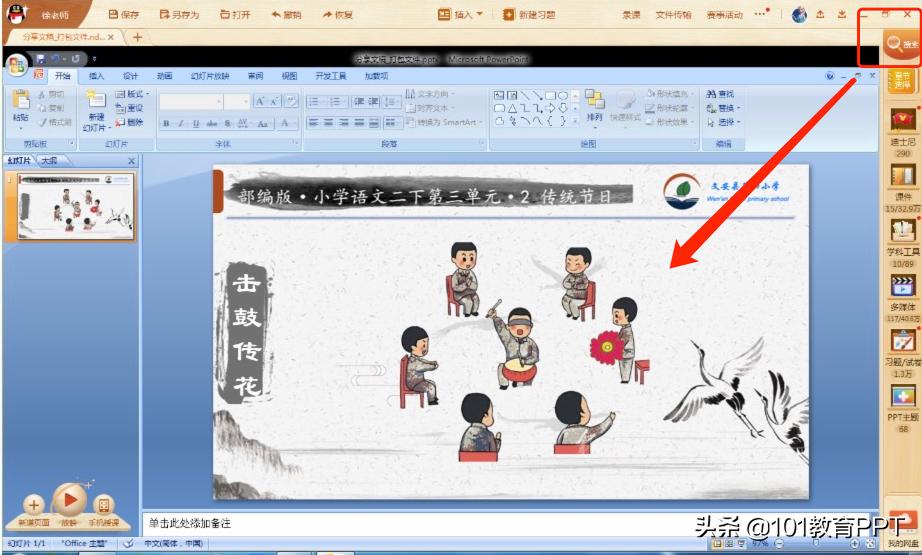Click the 粘贴 paste icon
Image resolution: width=922 pixels, height=555 pixels.
click(x=21, y=101)
